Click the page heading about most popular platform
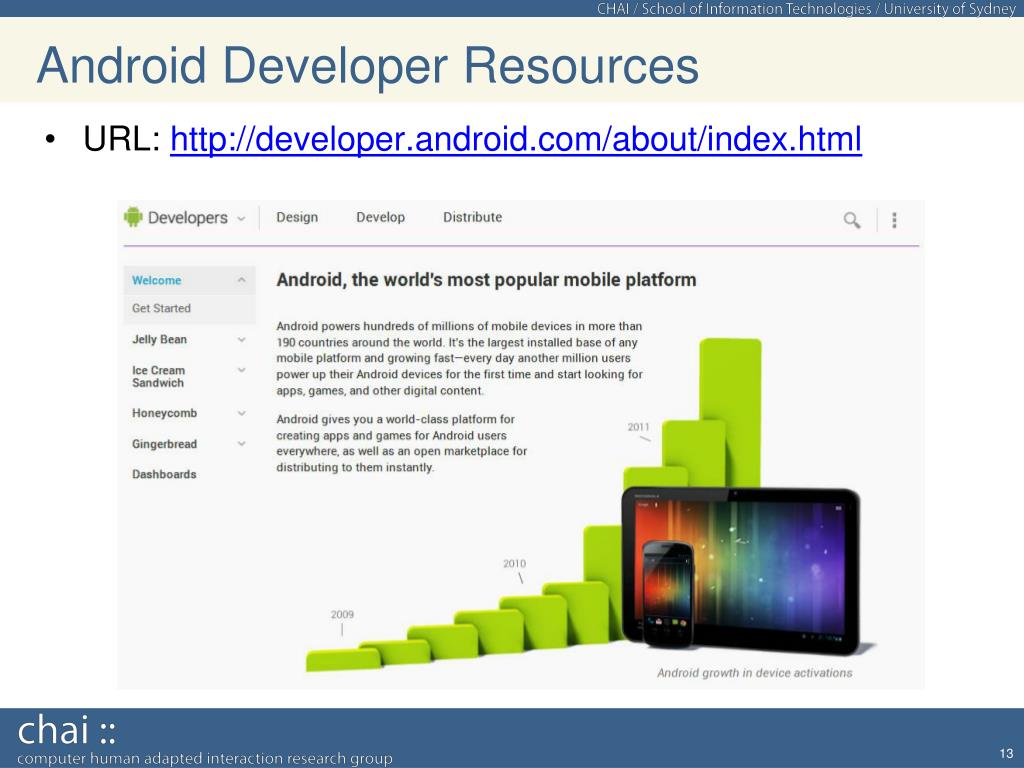This screenshot has width=1024, height=768. (x=486, y=280)
